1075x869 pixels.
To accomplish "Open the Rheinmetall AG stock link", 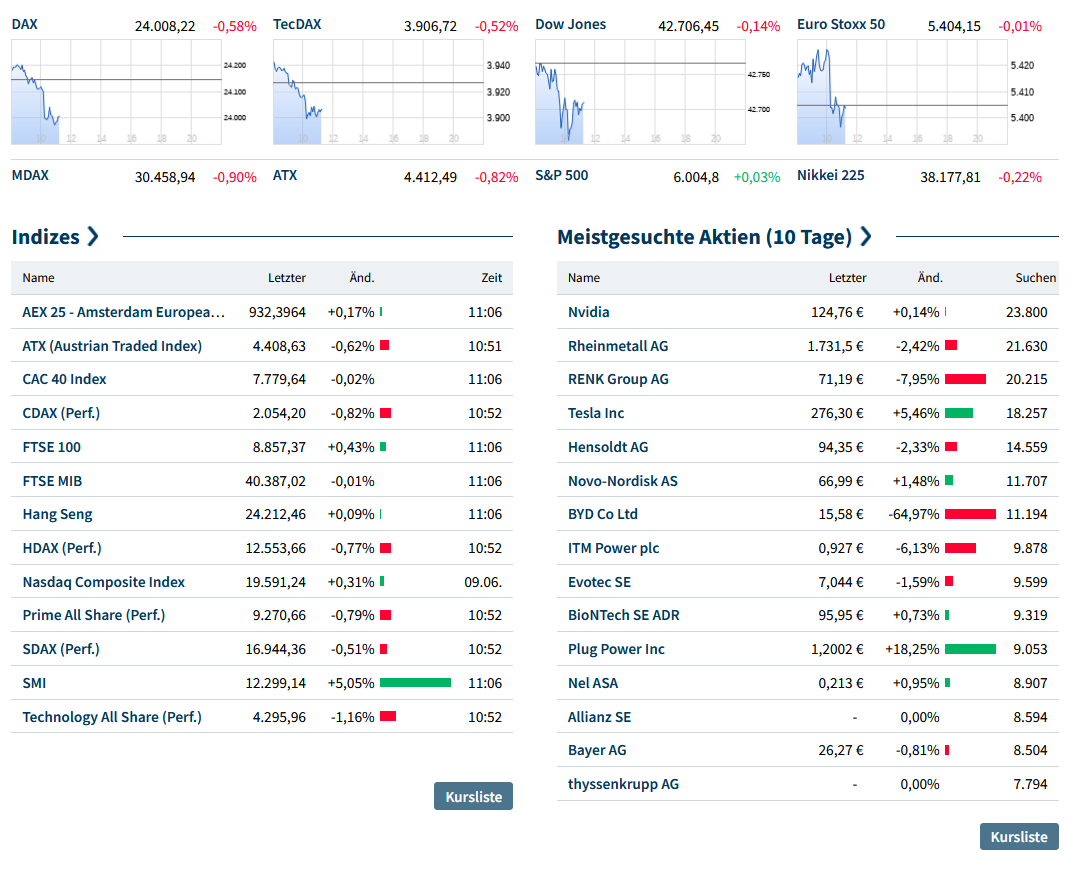I will point(618,346).
